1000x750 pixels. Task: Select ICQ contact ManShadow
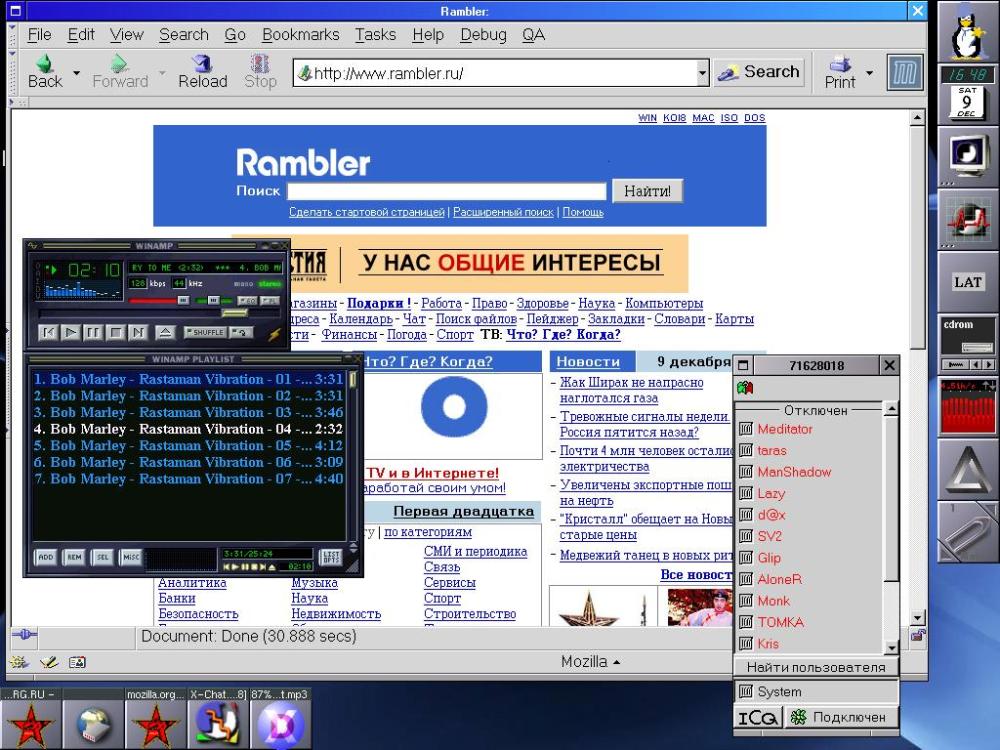pos(794,472)
